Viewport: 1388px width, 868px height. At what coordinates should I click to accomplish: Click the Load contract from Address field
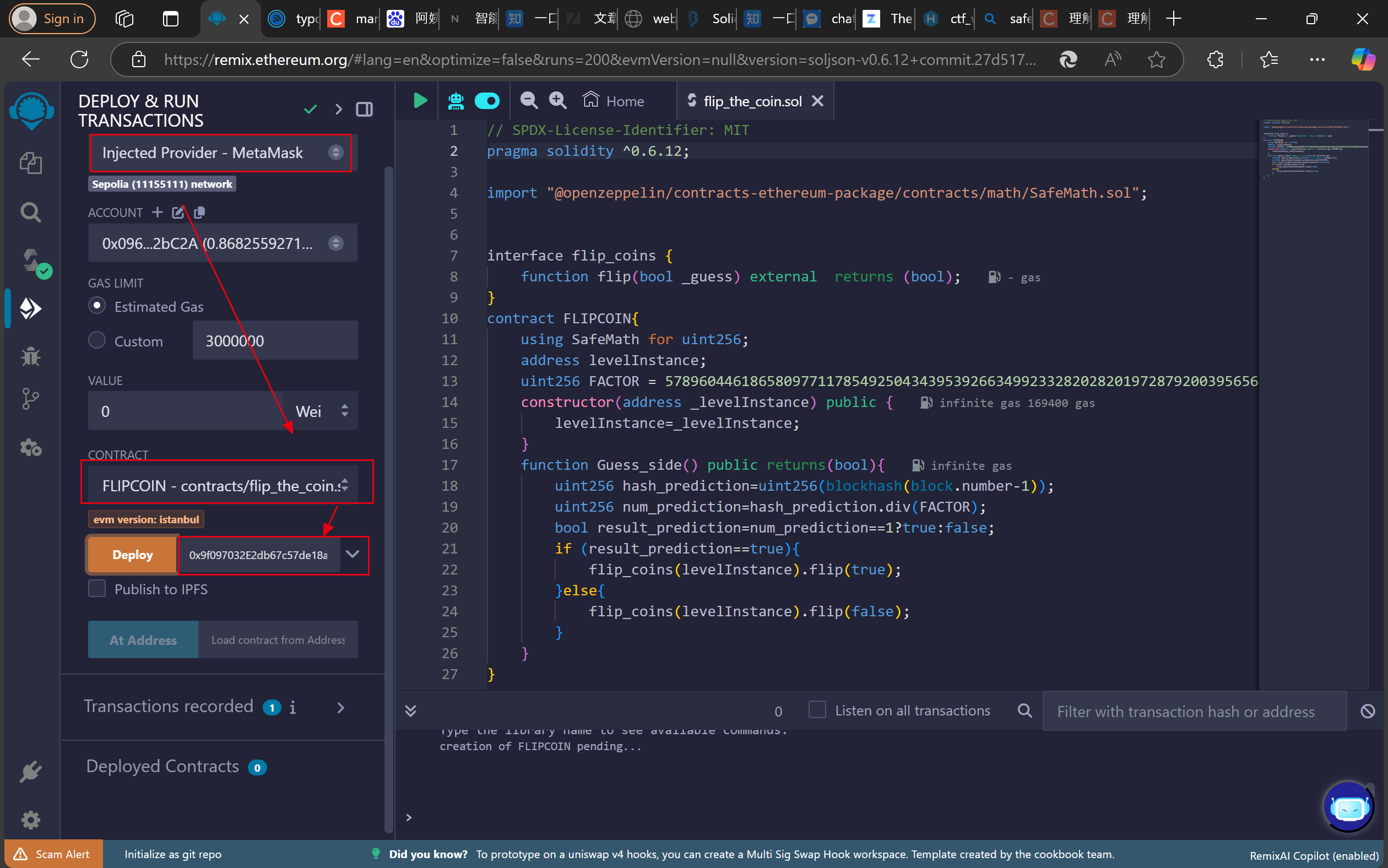point(278,639)
